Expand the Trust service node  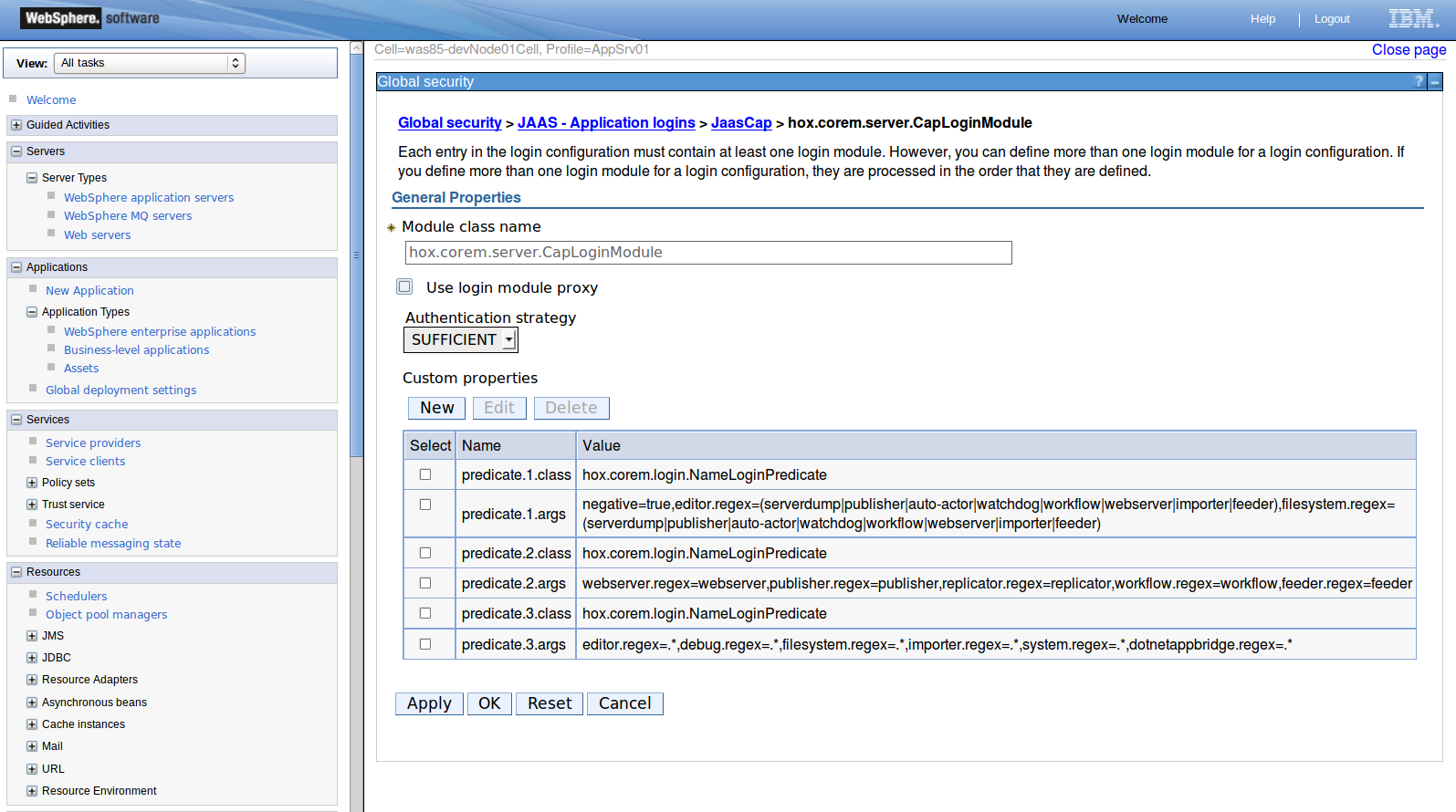coord(32,505)
